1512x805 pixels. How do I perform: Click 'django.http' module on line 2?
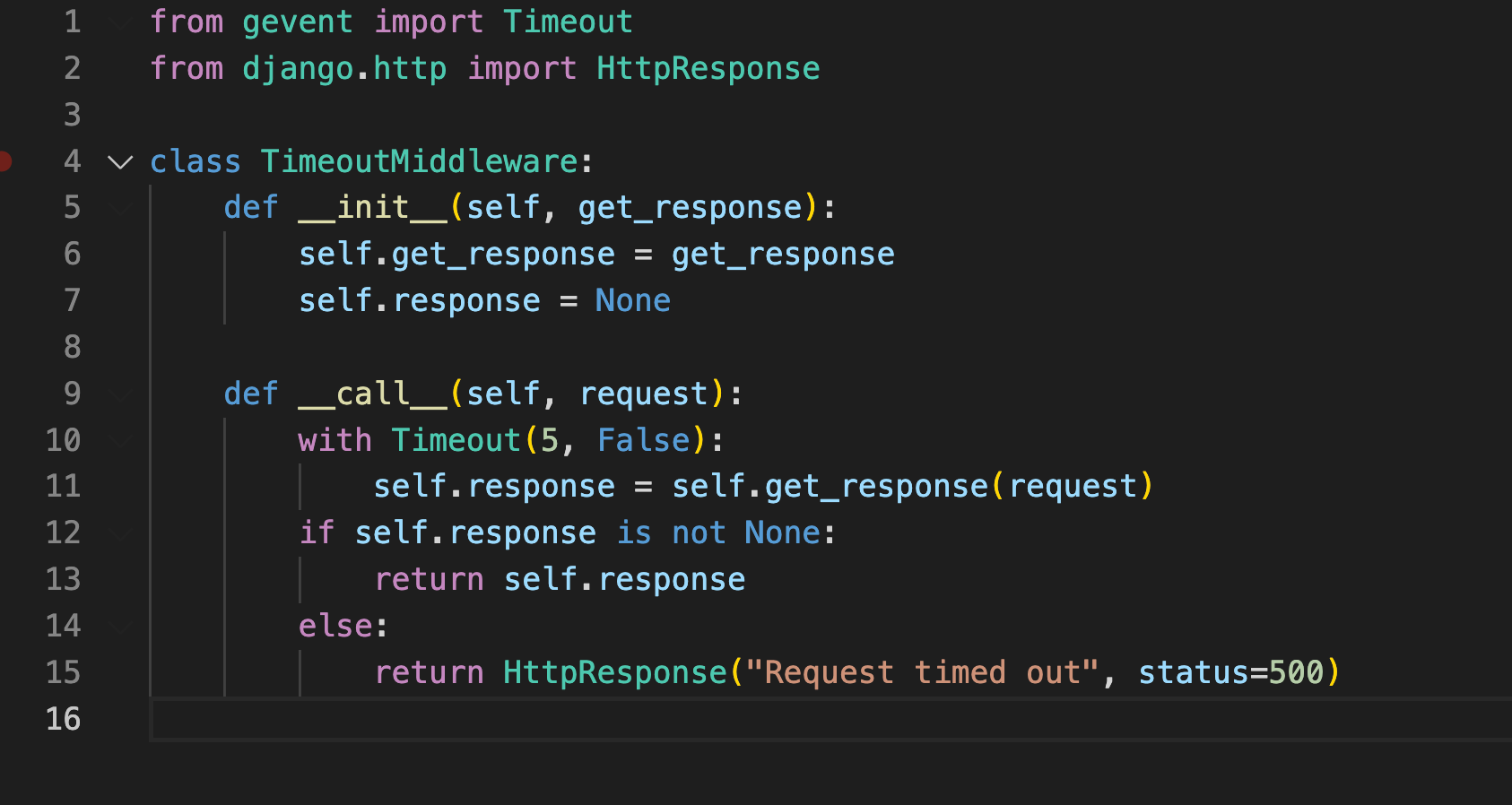[344, 68]
